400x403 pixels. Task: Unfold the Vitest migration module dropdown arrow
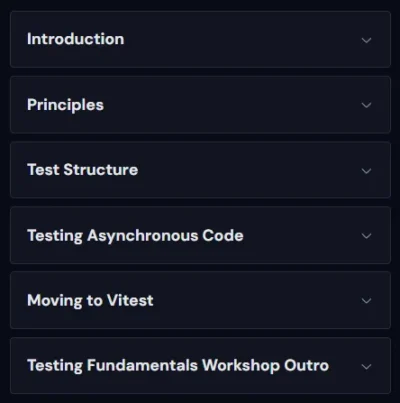coord(366,301)
